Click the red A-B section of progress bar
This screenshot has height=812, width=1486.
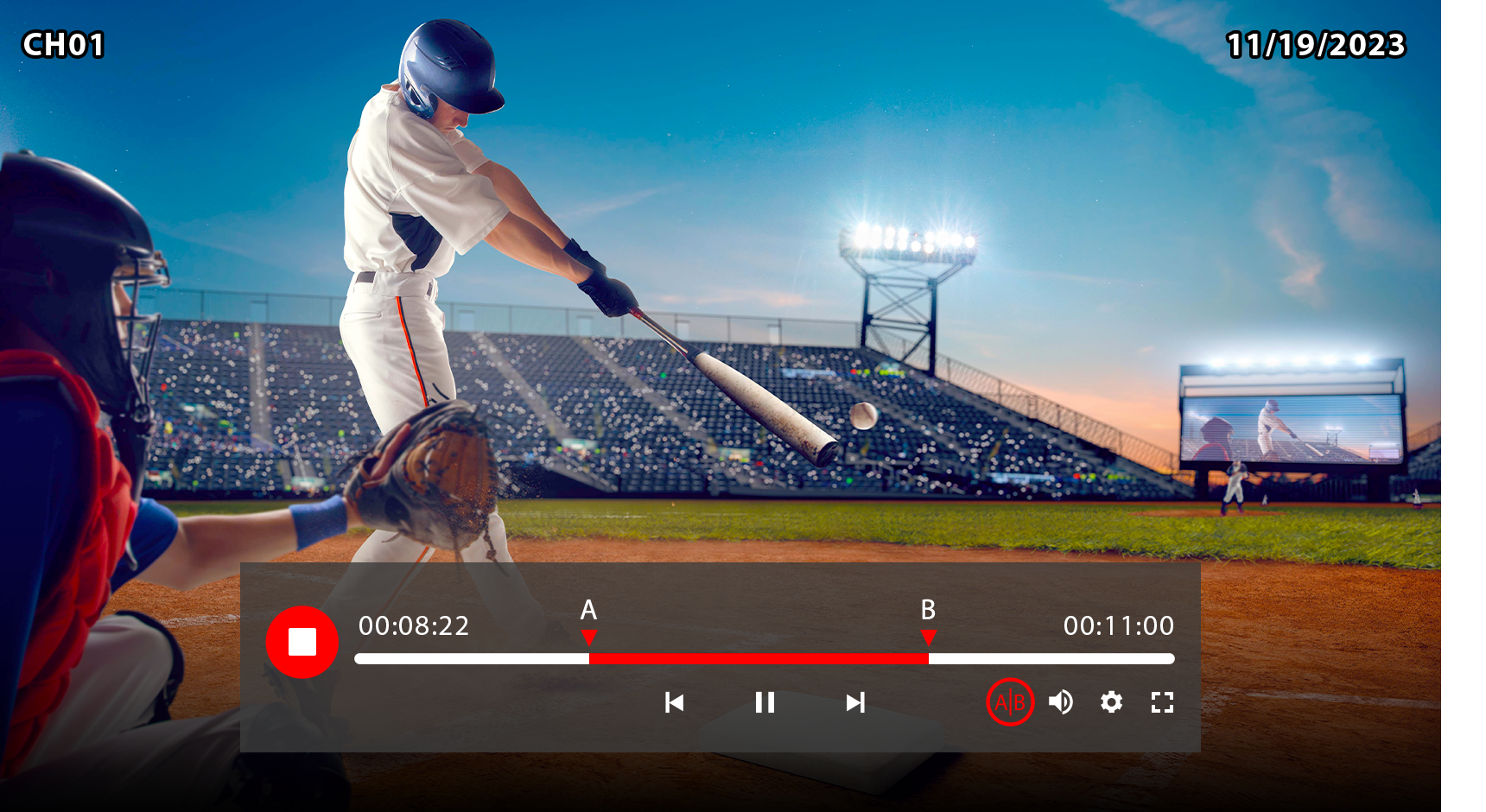click(x=759, y=658)
